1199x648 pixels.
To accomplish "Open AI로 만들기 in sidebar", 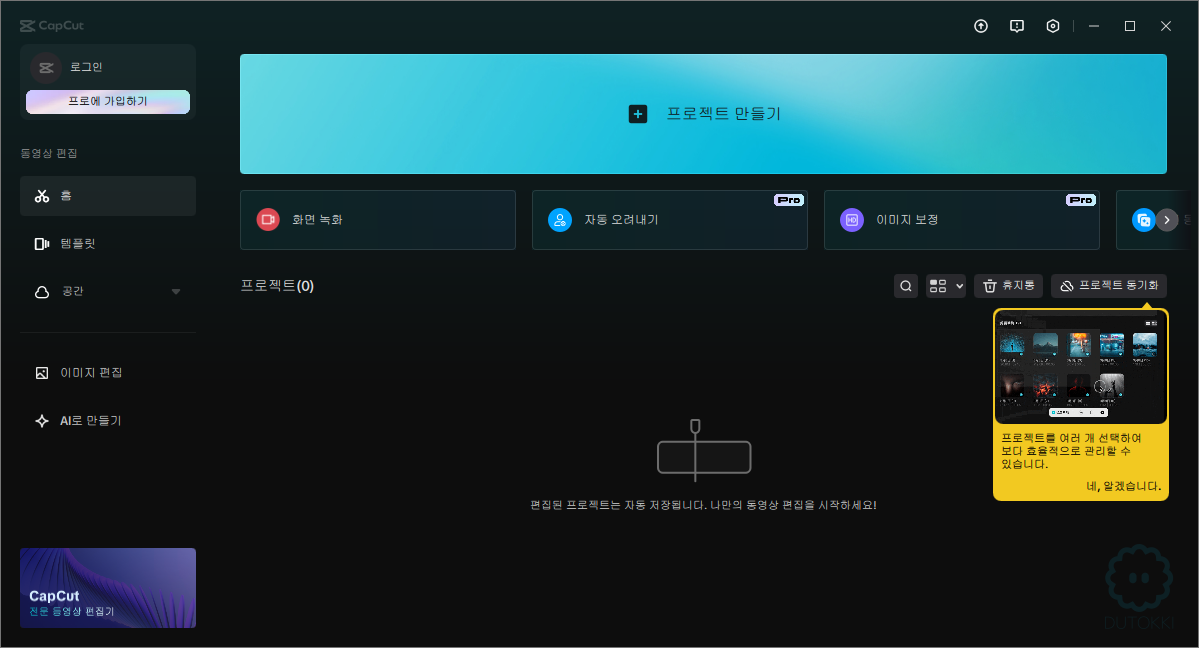I will coord(108,421).
